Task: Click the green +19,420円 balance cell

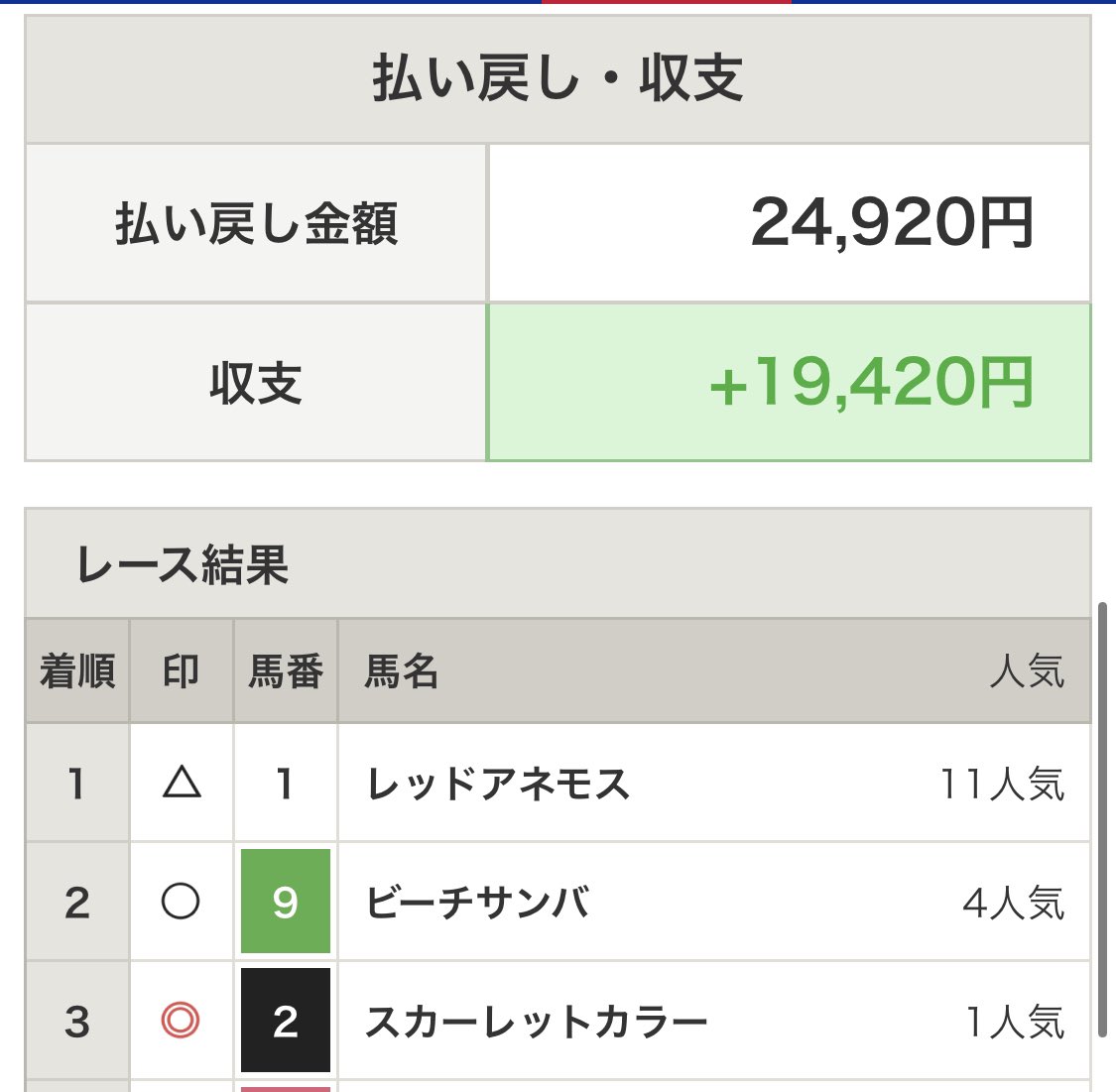Action: click(x=789, y=382)
